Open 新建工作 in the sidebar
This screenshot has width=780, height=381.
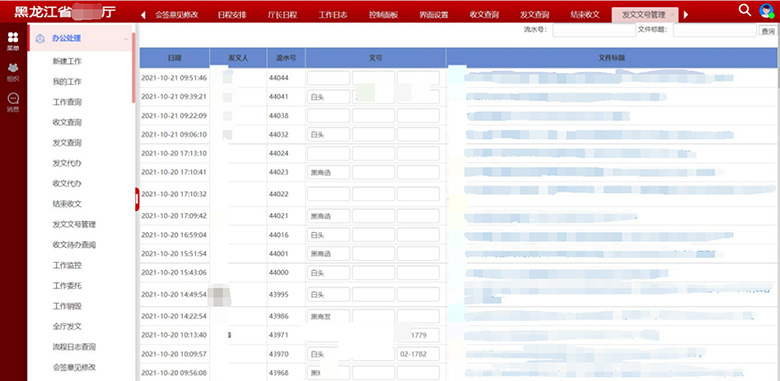(67, 61)
